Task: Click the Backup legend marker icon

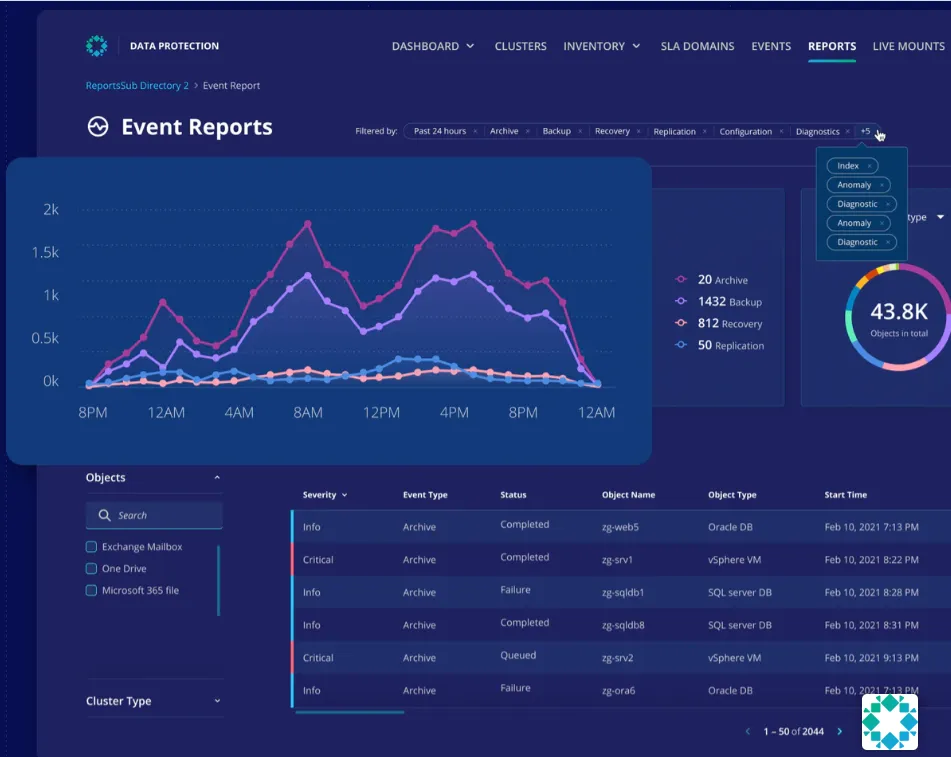Action: pos(681,301)
